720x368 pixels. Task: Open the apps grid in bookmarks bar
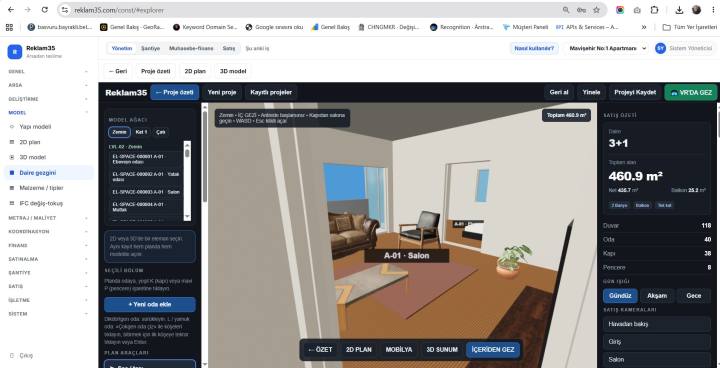point(9,27)
